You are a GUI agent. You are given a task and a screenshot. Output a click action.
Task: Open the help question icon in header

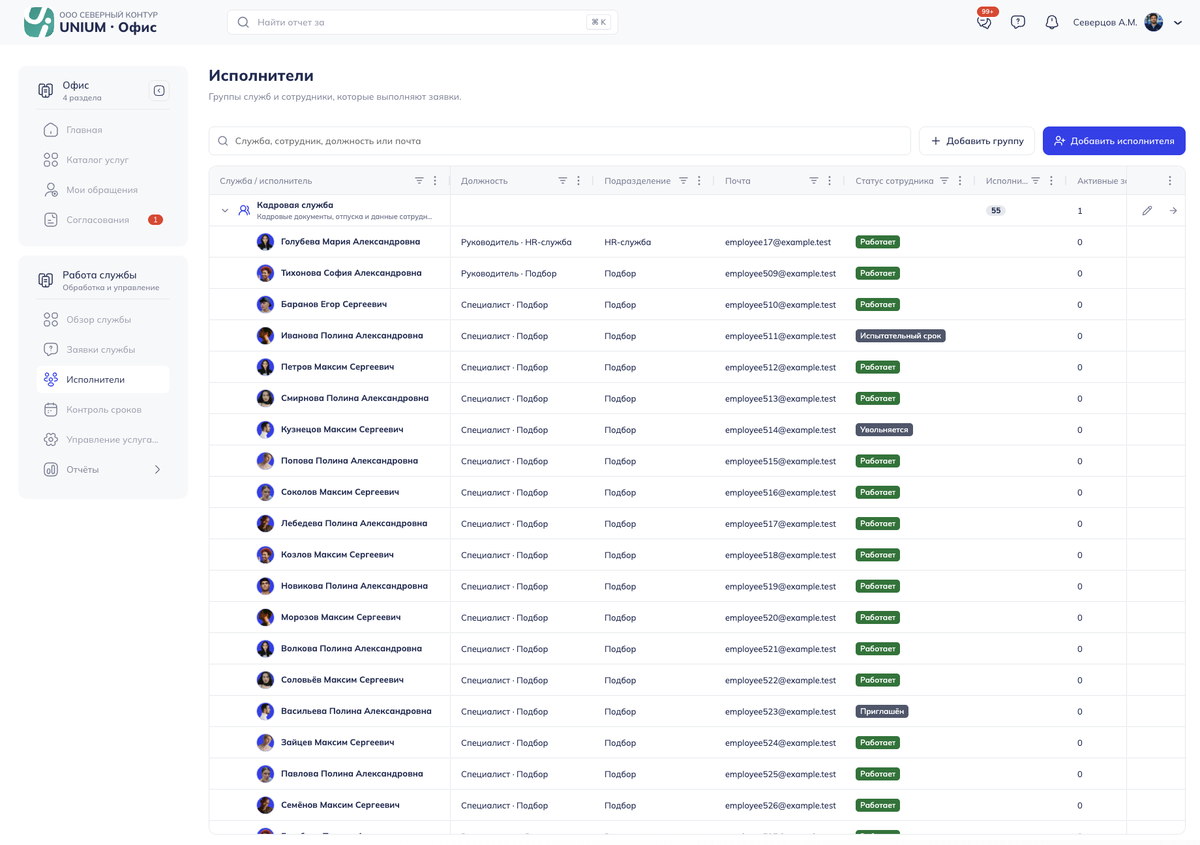tap(1018, 22)
